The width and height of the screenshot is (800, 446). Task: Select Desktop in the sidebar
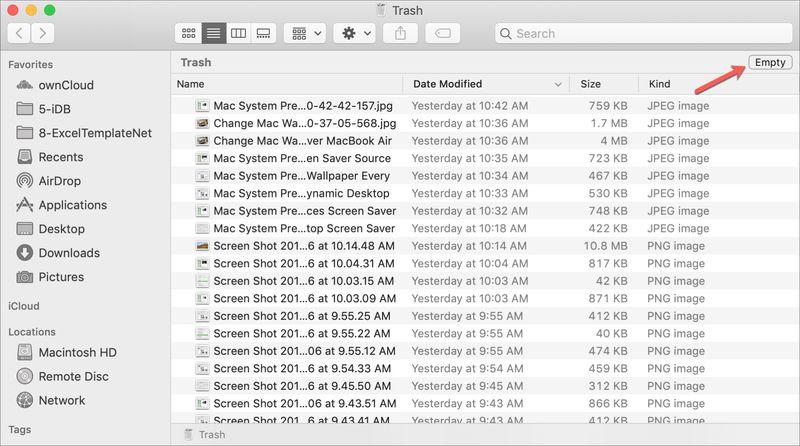point(51,229)
